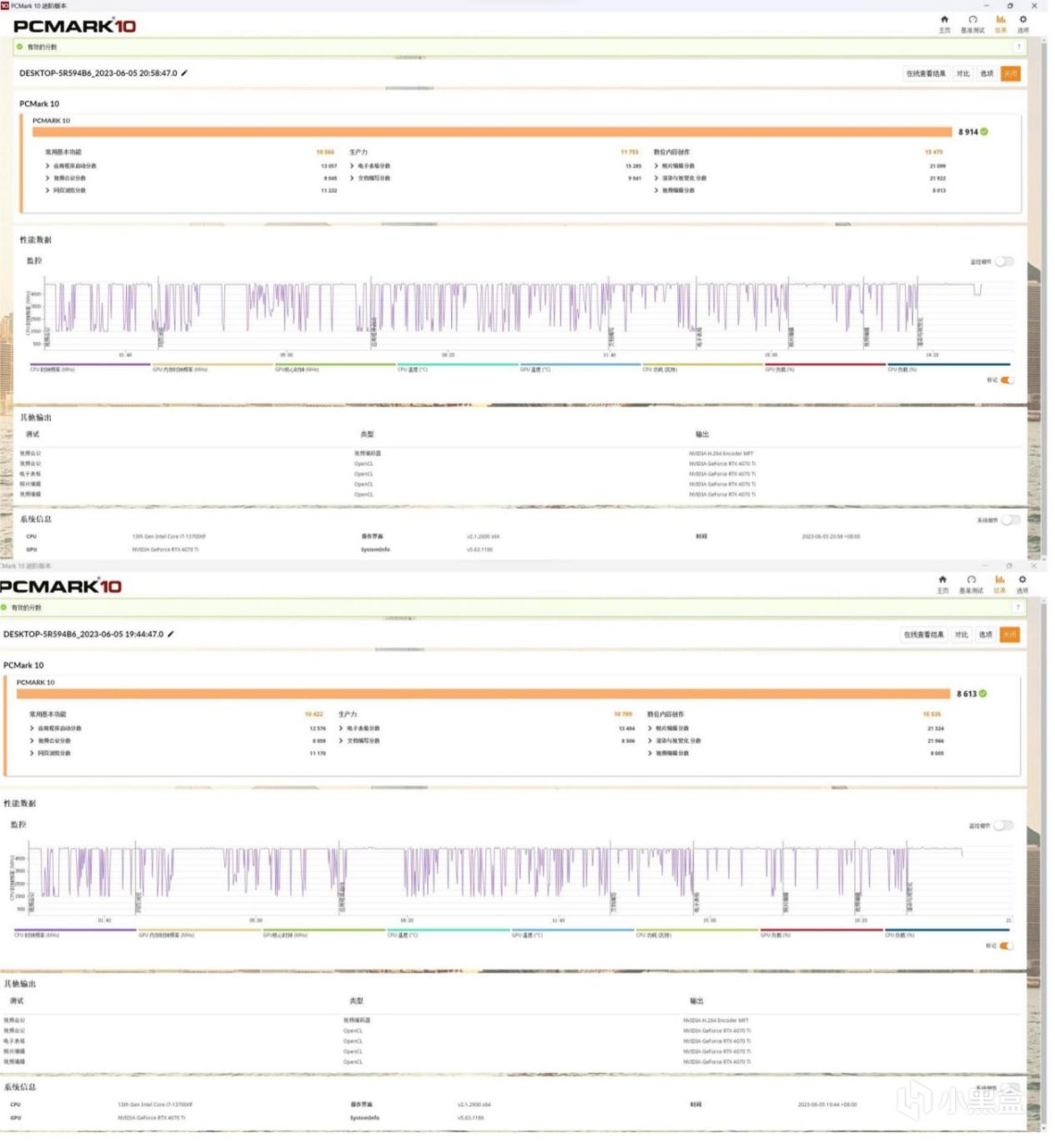This screenshot has height=1148, width=1055.
Task: Toggle 监控细节 switch in the 8 914 window
Action: 1005,262
